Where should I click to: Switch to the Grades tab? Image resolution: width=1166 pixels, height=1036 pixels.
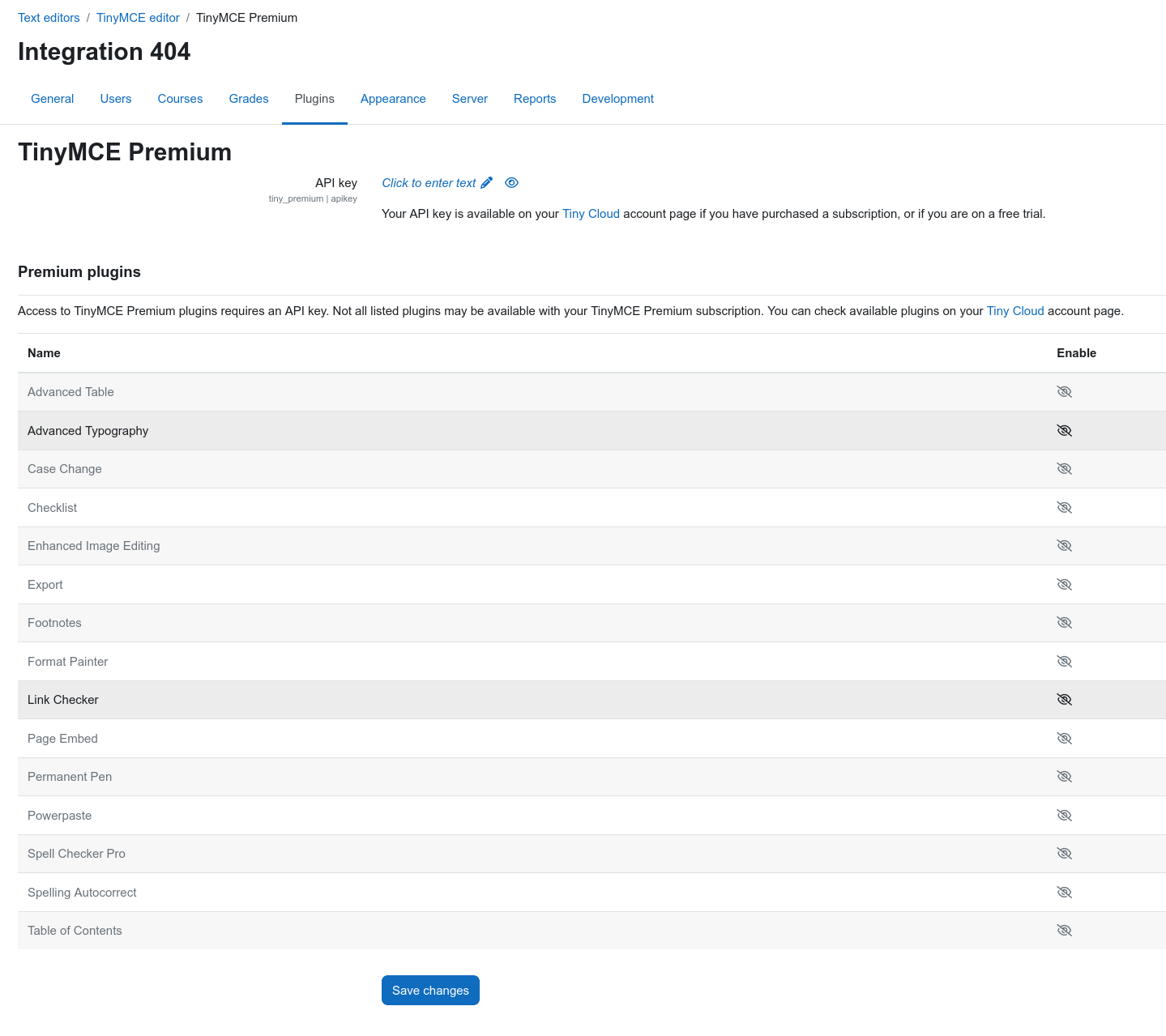pyautogui.click(x=249, y=99)
